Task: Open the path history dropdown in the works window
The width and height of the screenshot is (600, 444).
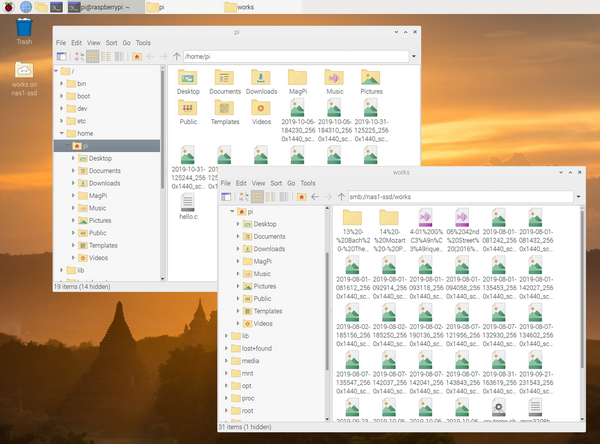Action: pos(577,197)
